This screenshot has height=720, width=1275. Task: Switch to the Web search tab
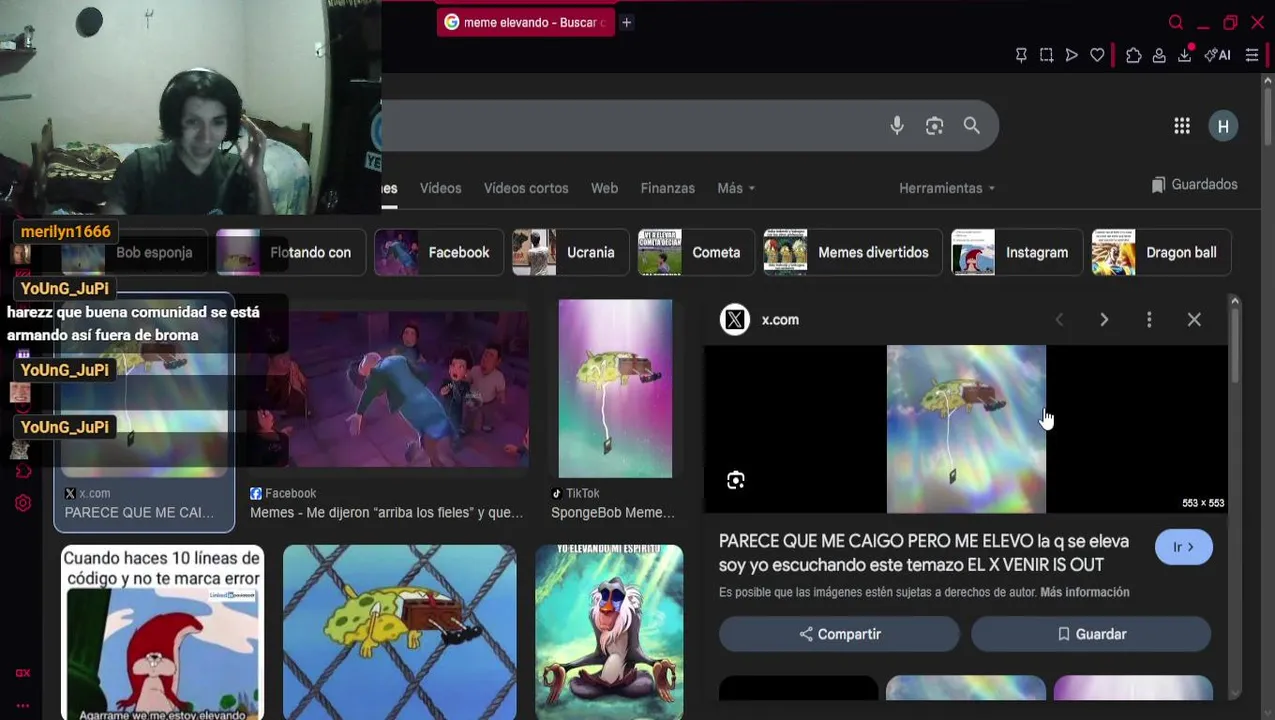point(604,188)
